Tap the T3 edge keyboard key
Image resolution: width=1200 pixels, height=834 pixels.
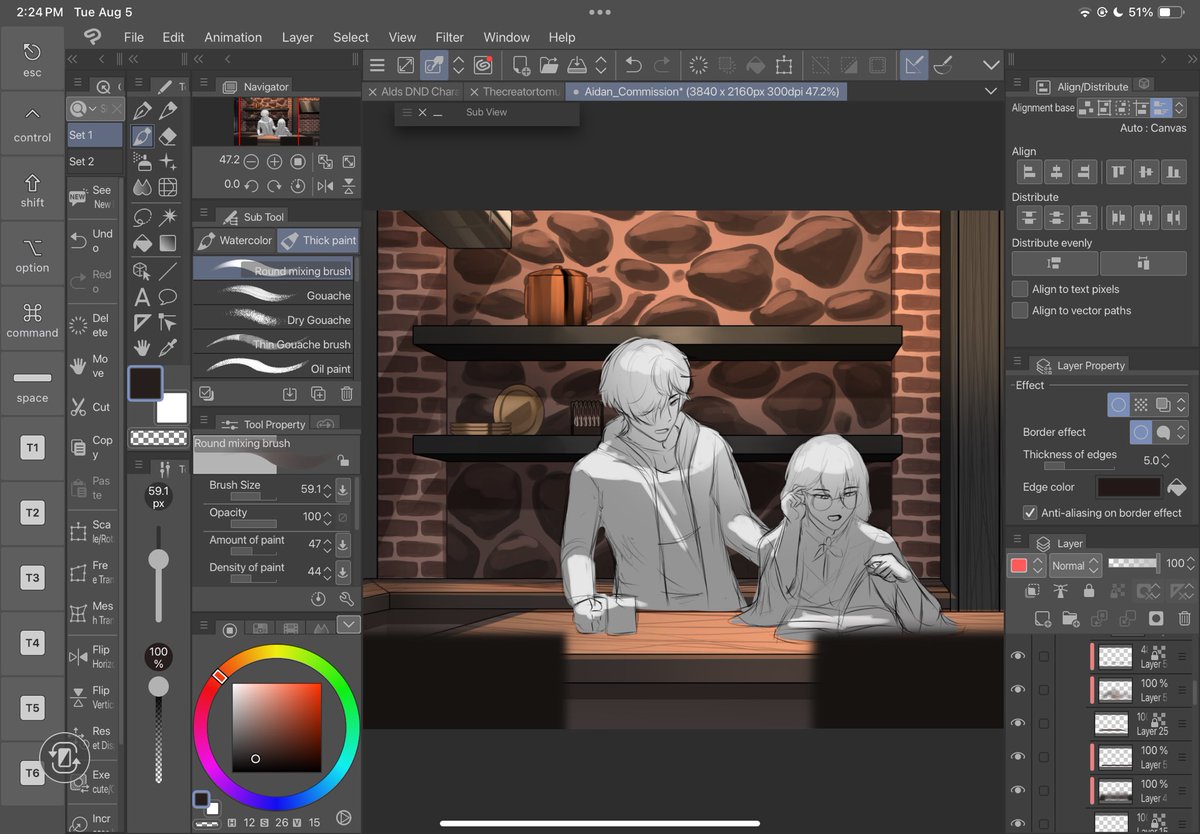click(32, 577)
